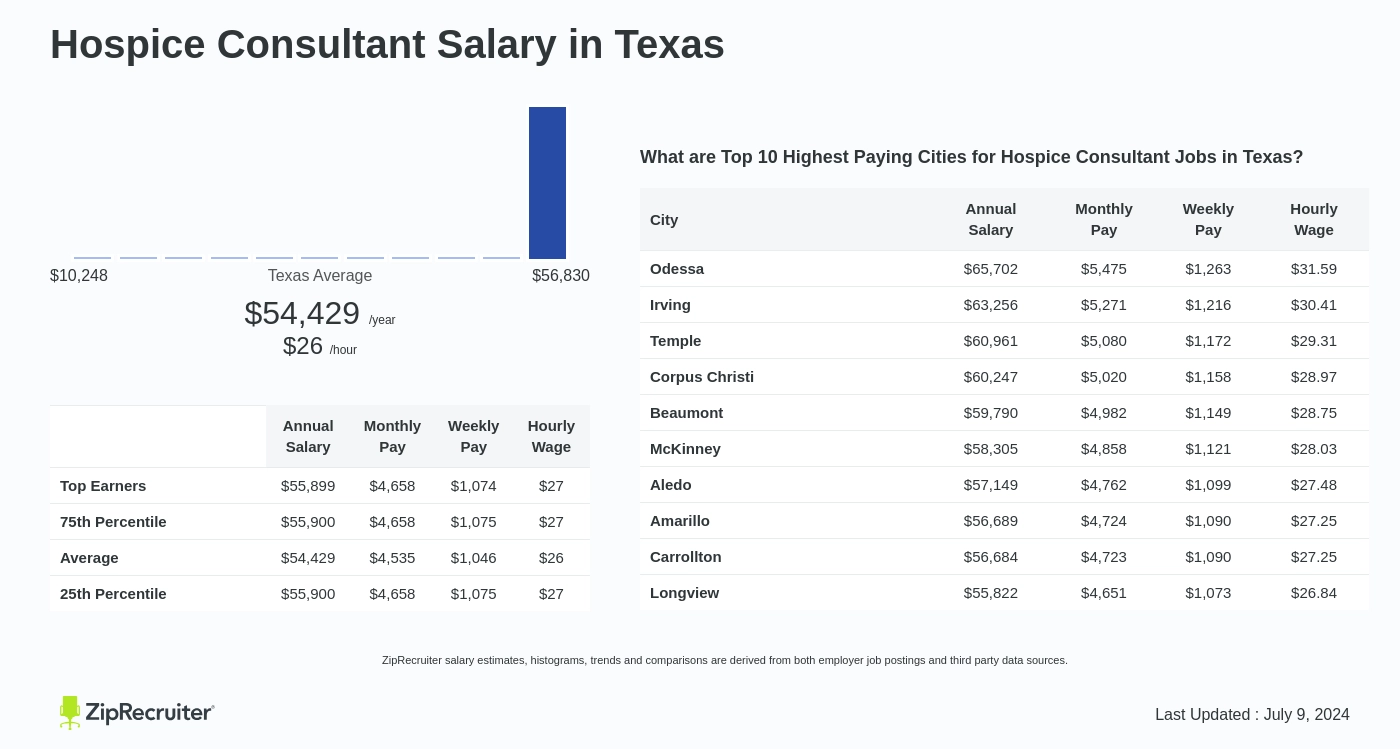
Task: Select Average weekly pay $1,046
Action: (x=473, y=557)
